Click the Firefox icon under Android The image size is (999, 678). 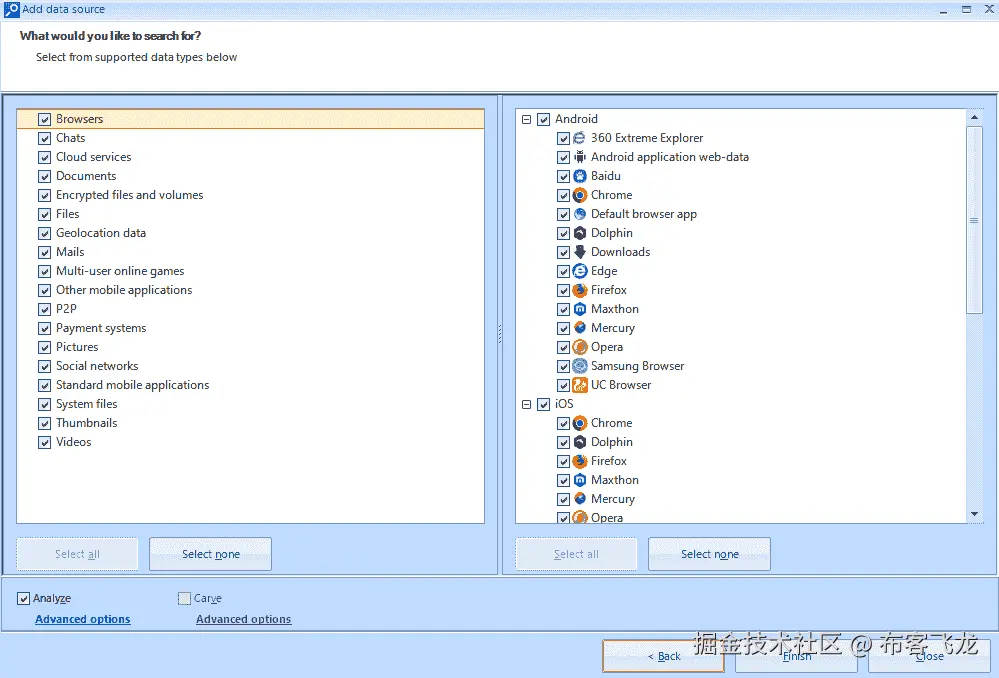pyautogui.click(x=579, y=290)
